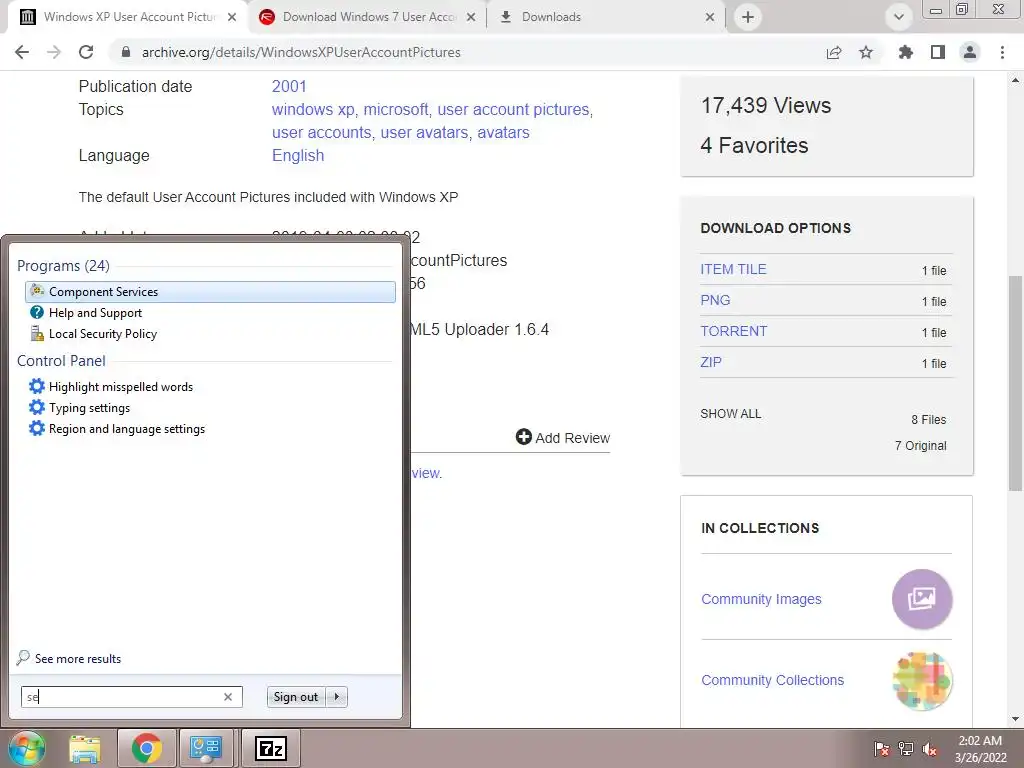This screenshot has height=768, width=1024.
Task: Open the Chrome profile avatar
Action: click(x=970, y=52)
